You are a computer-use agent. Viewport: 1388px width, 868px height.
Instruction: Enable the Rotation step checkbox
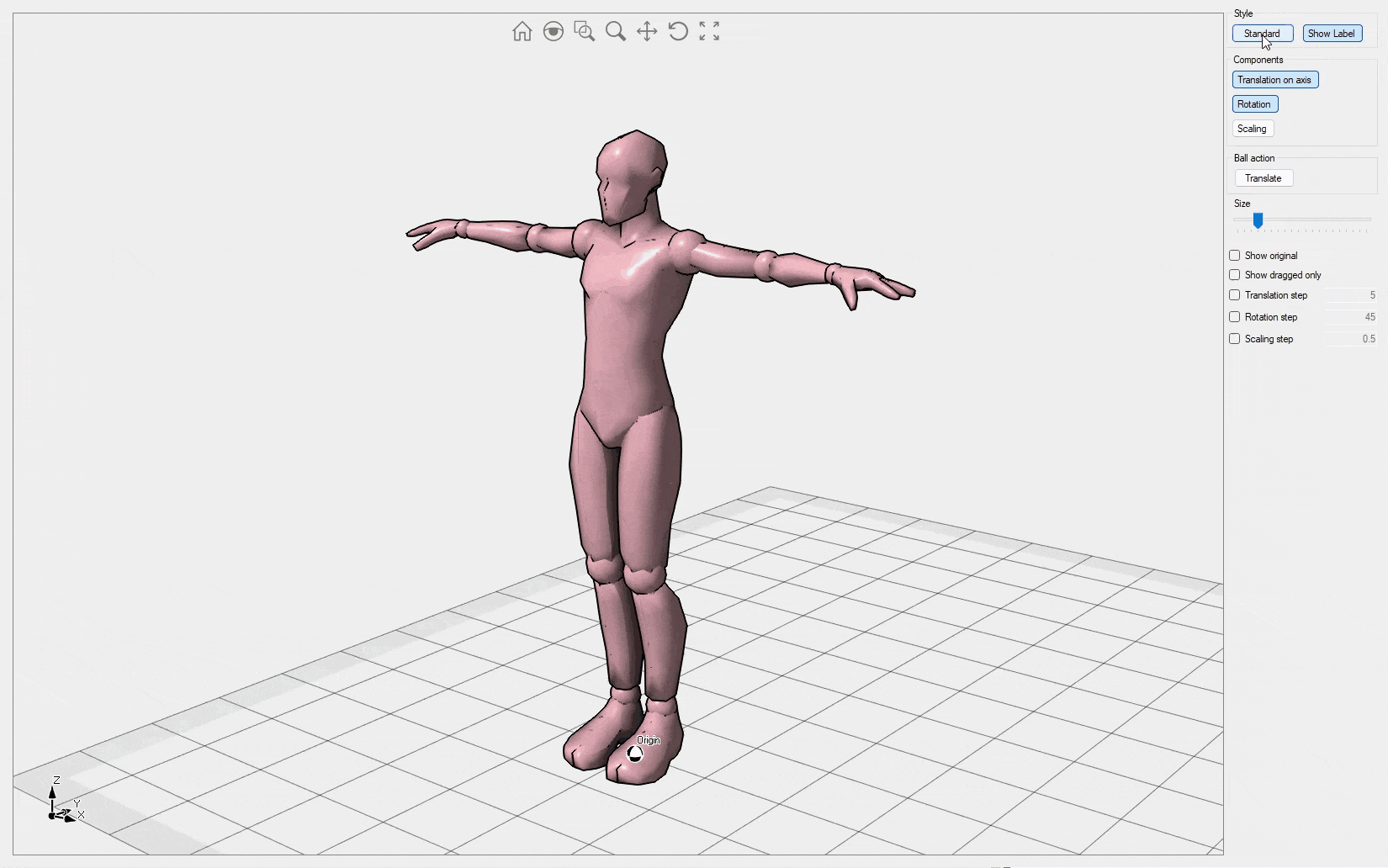pyautogui.click(x=1235, y=317)
